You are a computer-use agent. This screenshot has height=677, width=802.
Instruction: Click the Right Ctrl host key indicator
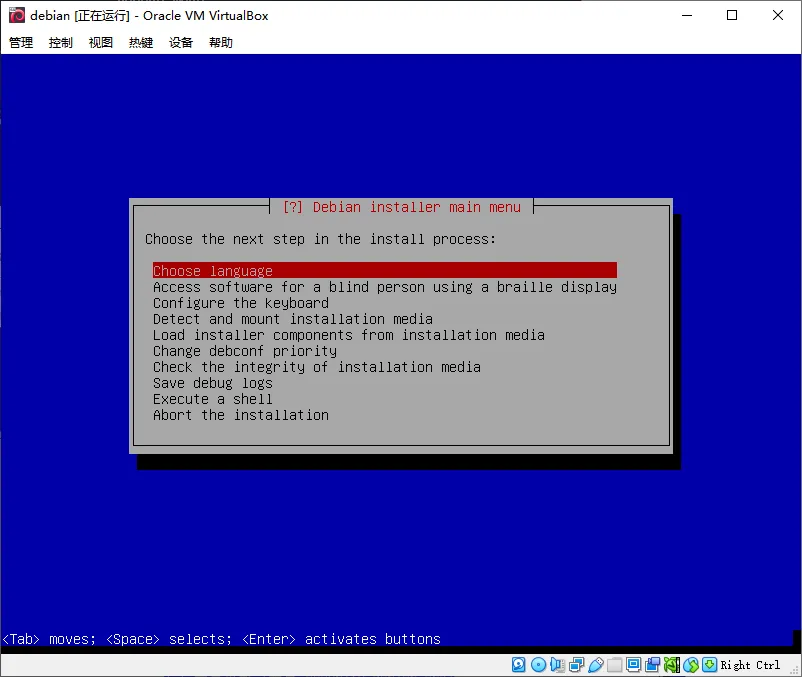click(750, 665)
